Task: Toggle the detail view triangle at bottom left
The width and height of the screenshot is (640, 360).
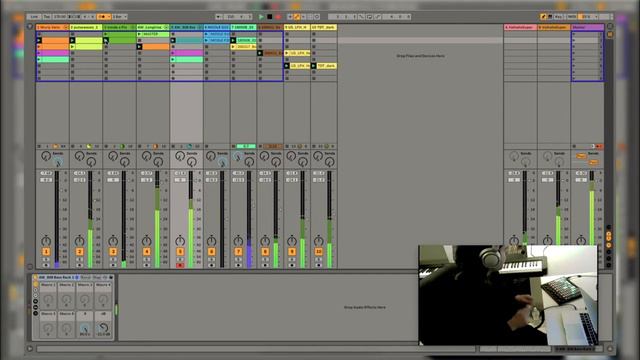Action: coord(29,349)
